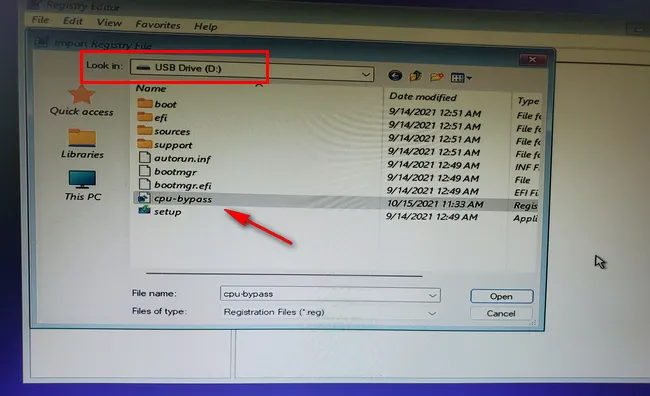The height and width of the screenshot is (396, 650).
Task: Sort by the Name column header
Action: pos(151,88)
